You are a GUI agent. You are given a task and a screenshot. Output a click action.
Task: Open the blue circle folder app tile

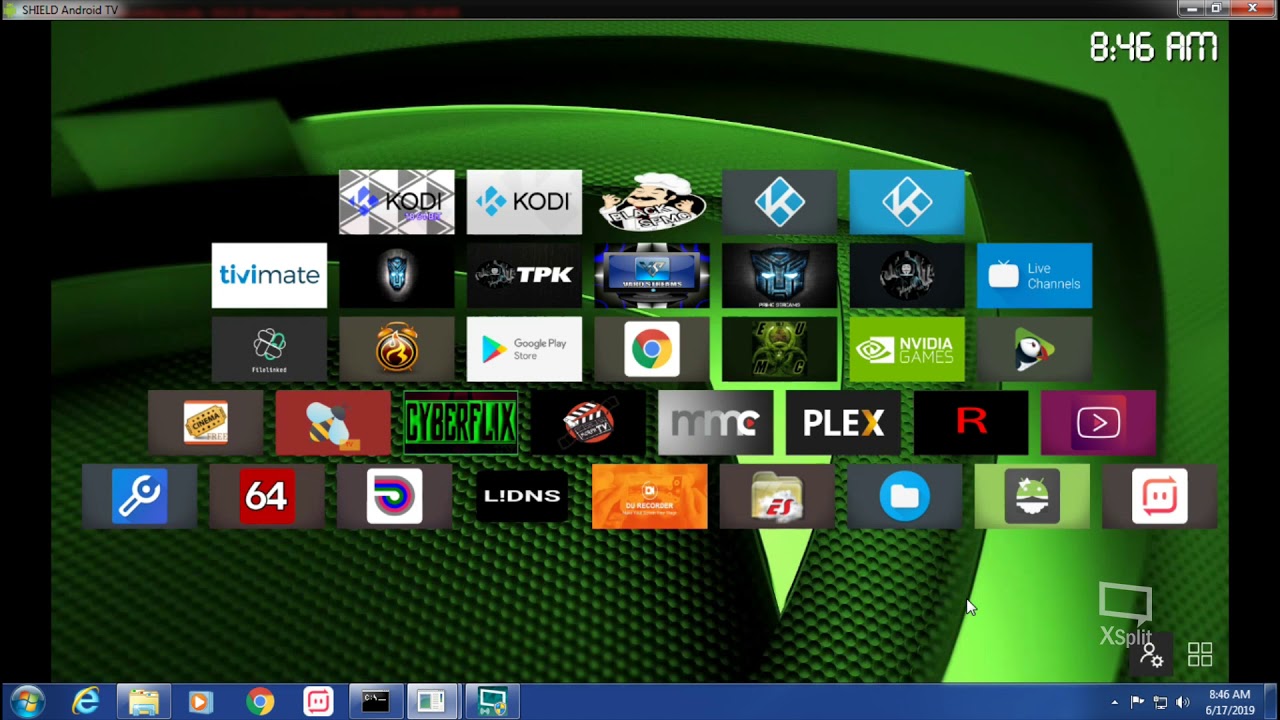905,496
